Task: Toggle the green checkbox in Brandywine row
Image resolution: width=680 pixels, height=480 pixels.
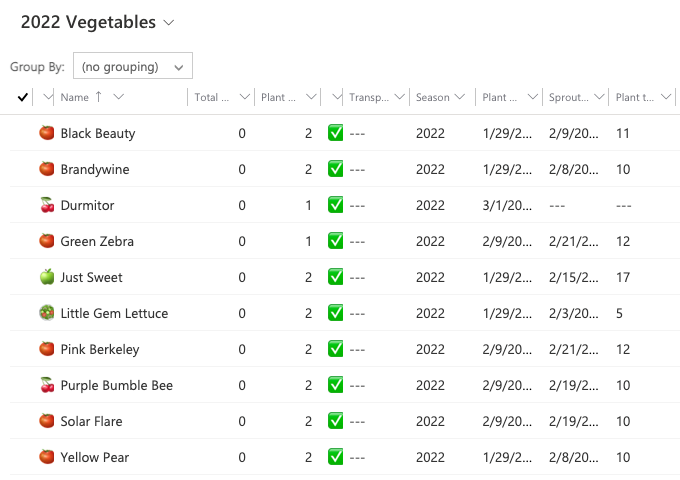Action: pos(335,169)
